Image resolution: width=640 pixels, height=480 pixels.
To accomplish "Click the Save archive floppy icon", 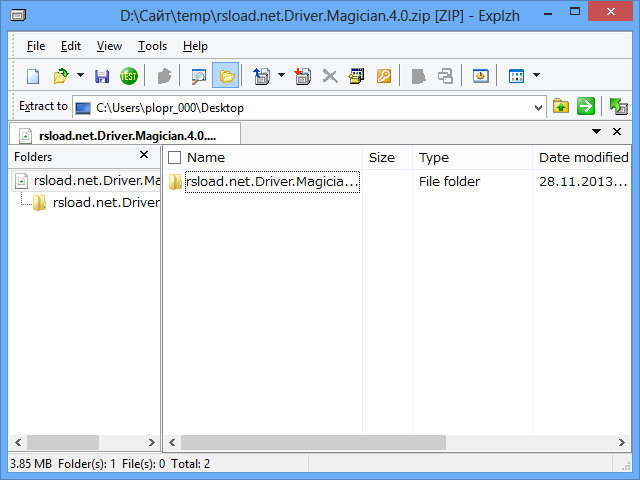I will coord(102,76).
